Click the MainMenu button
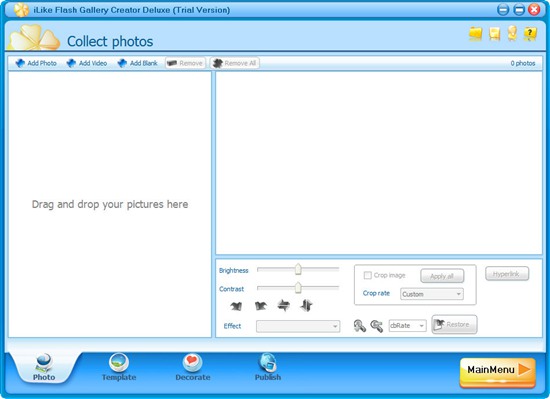 coord(497,372)
